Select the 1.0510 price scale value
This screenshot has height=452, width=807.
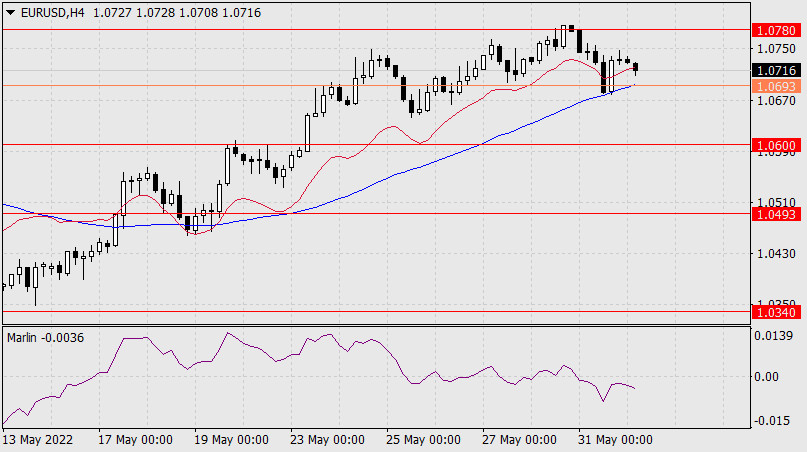(776, 202)
